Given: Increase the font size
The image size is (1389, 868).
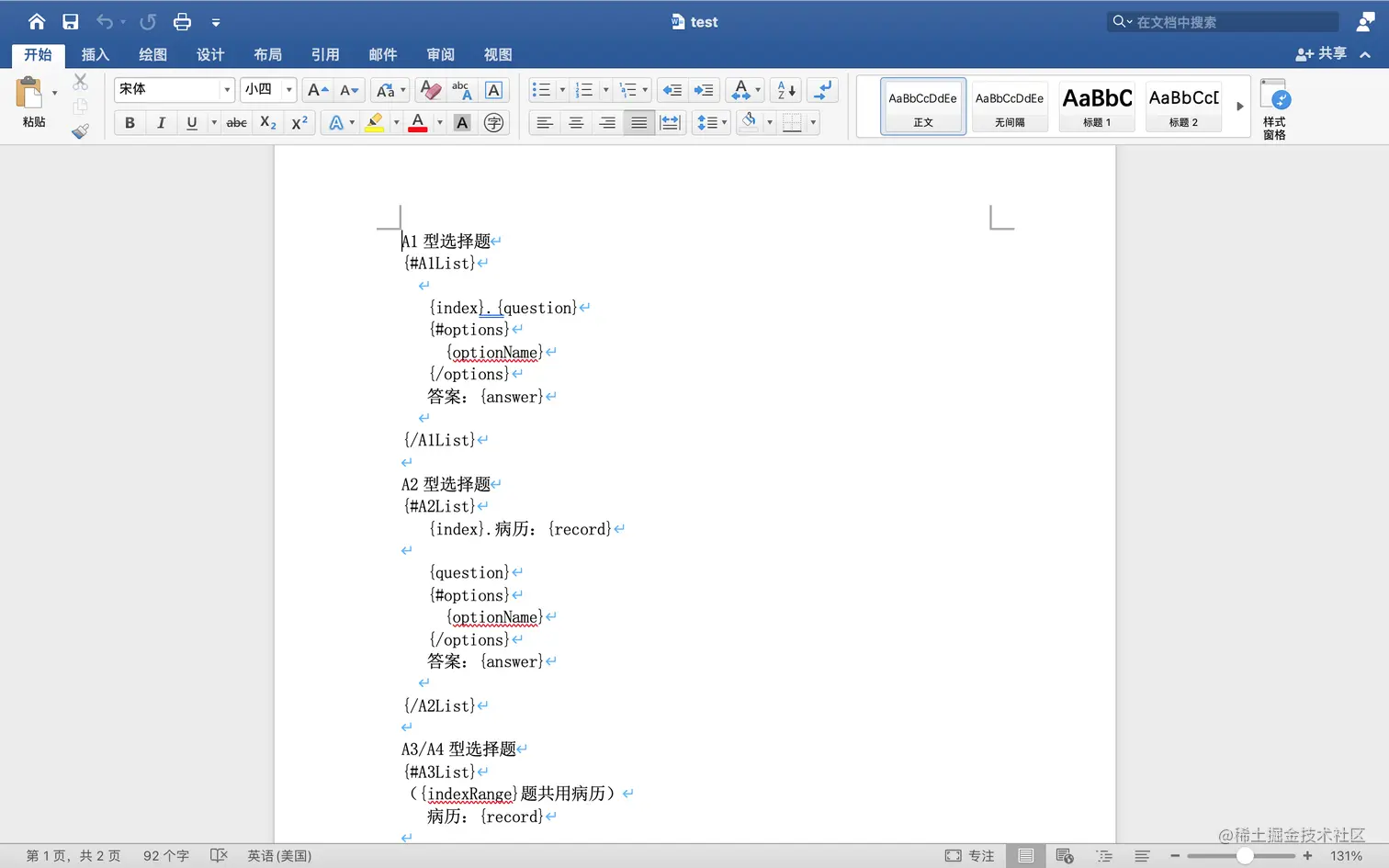Looking at the screenshot, I should (316, 89).
